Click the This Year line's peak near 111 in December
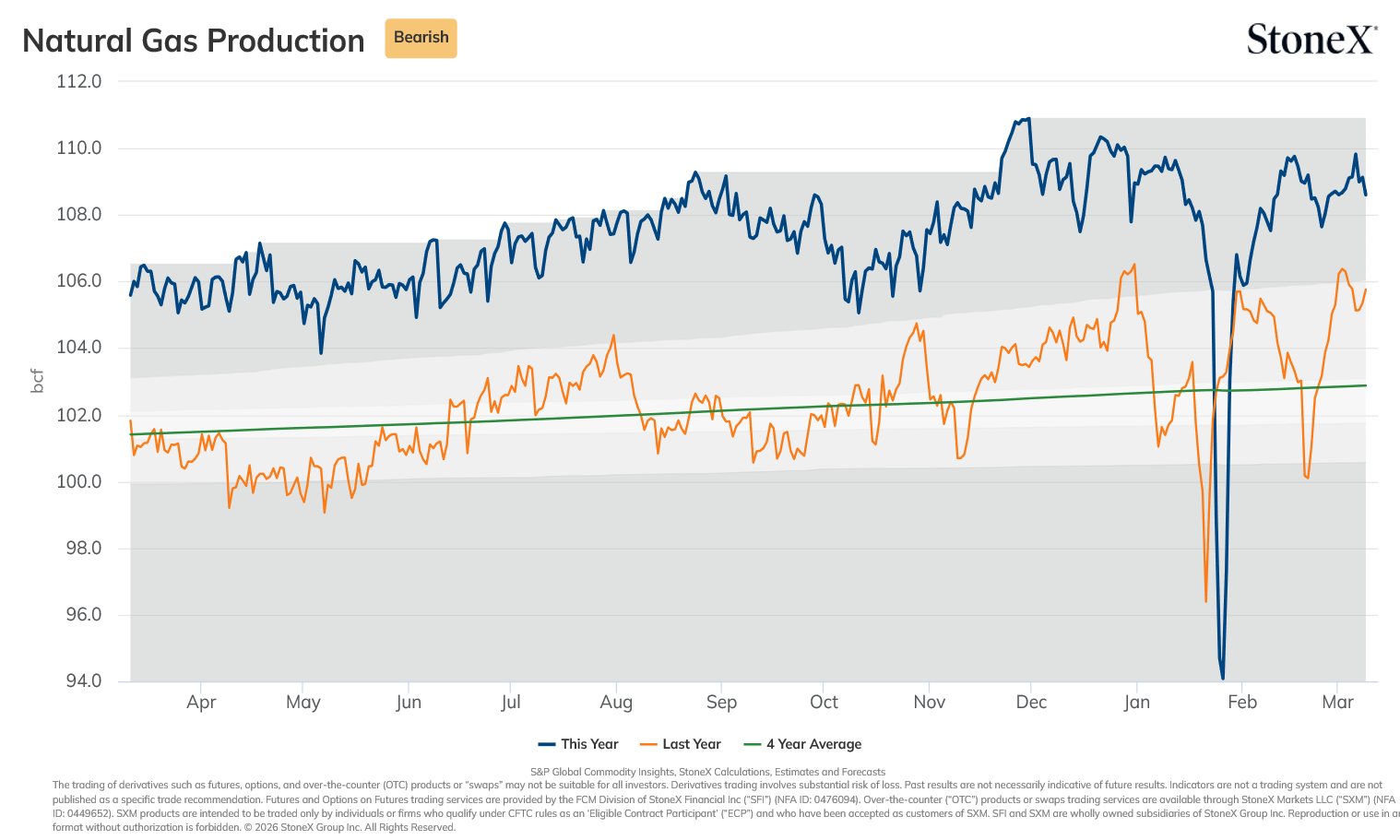The width and height of the screenshot is (1400, 840). (1028, 119)
